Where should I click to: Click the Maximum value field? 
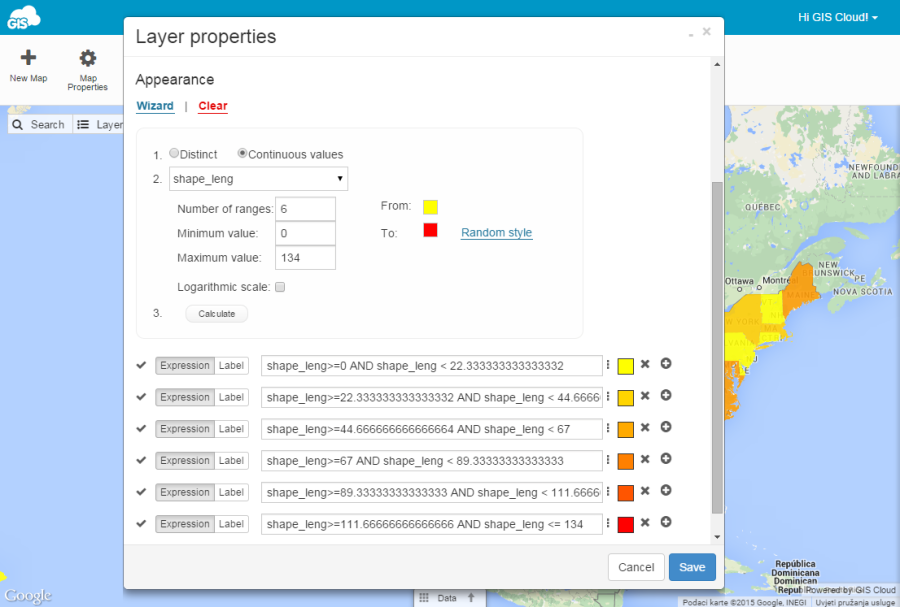tap(305, 258)
